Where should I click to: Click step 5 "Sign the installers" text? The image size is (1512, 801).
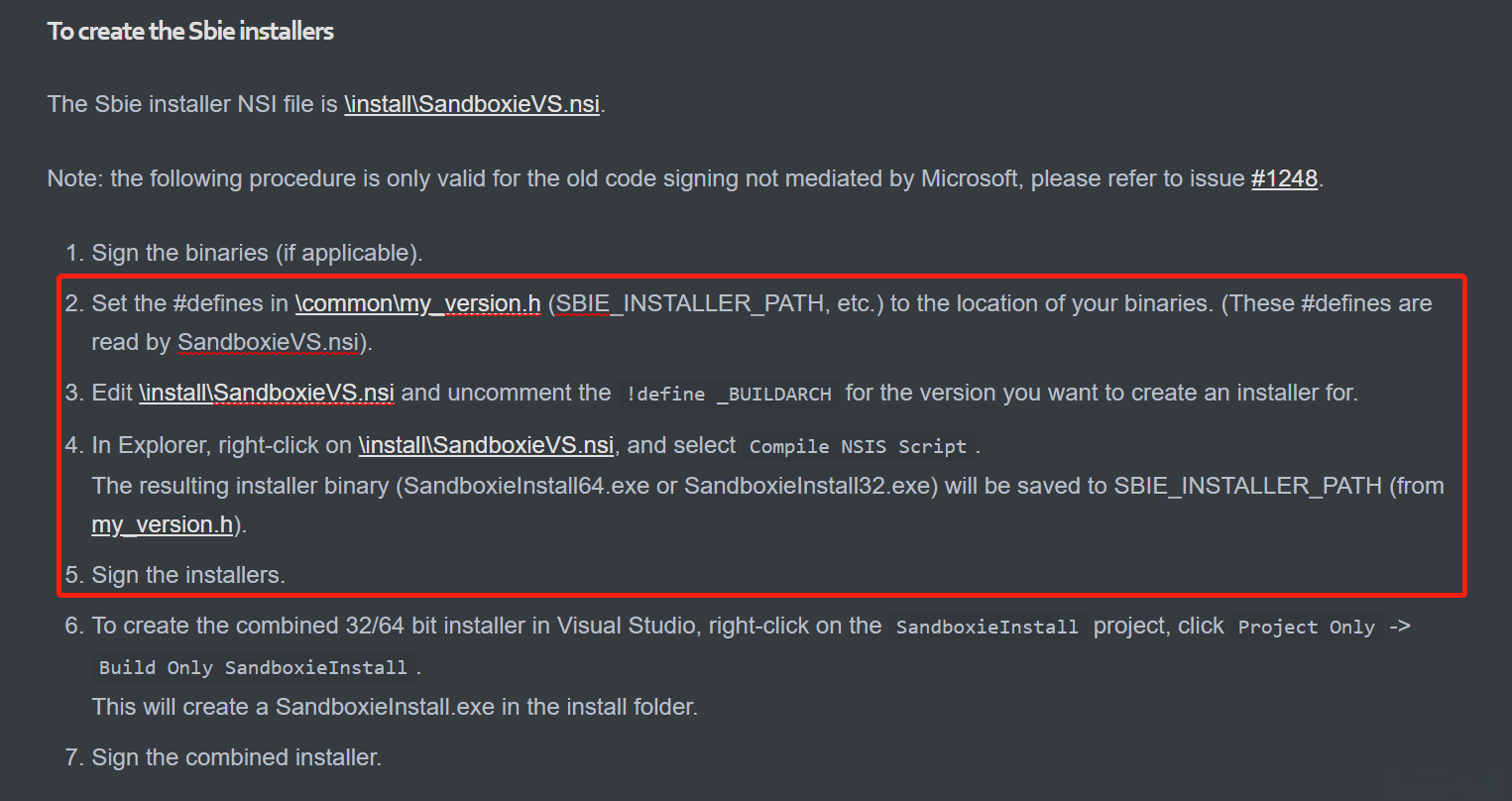[188, 575]
